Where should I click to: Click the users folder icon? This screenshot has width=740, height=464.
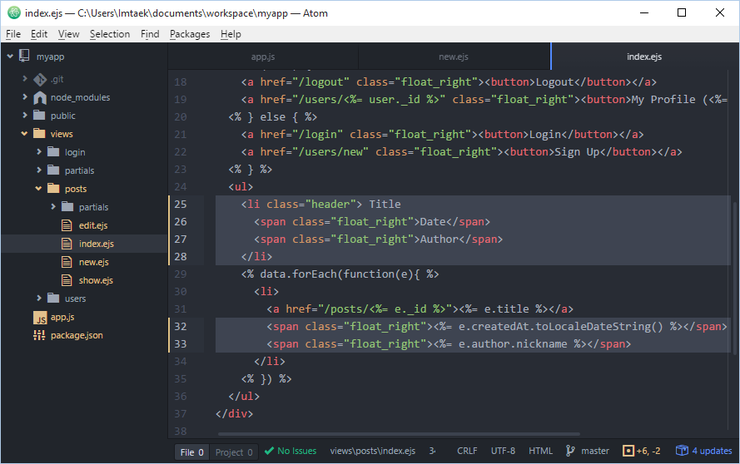pyautogui.click(x=54, y=298)
